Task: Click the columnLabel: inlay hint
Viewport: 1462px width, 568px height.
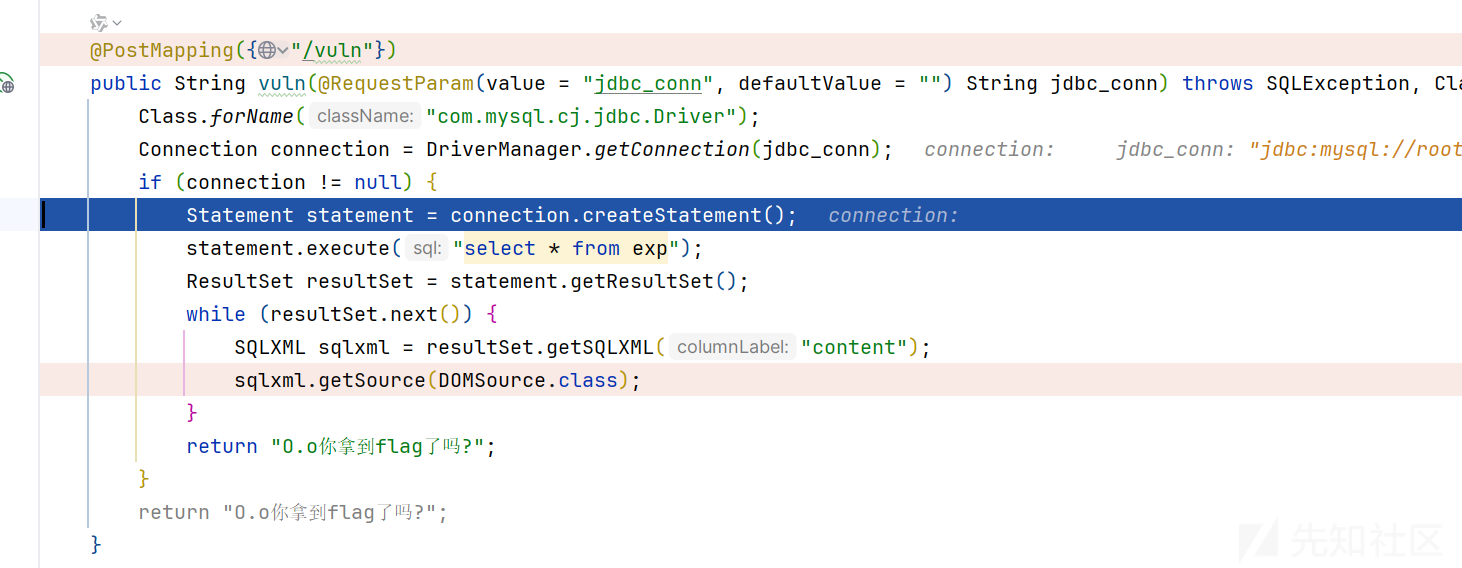Action: [x=733, y=347]
